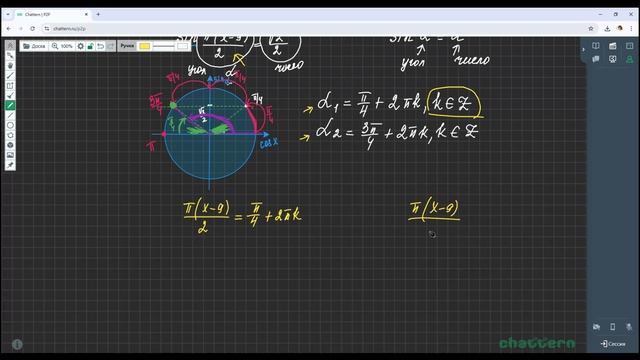The image size is (640, 360).
Task: Toggle the green board lock
Action: pos(91,46)
